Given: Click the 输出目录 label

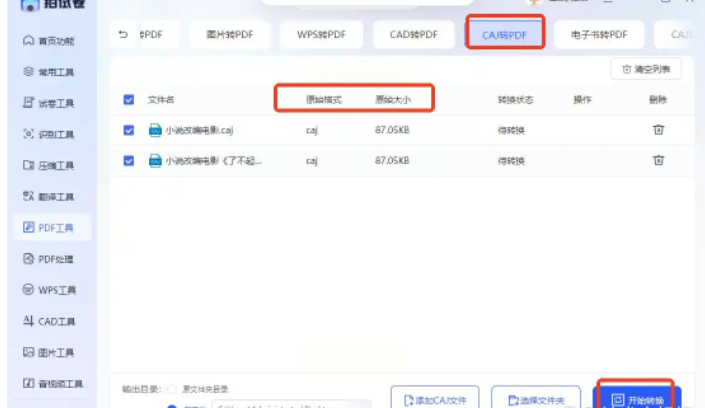Looking at the screenshot, I should [141, 389].
